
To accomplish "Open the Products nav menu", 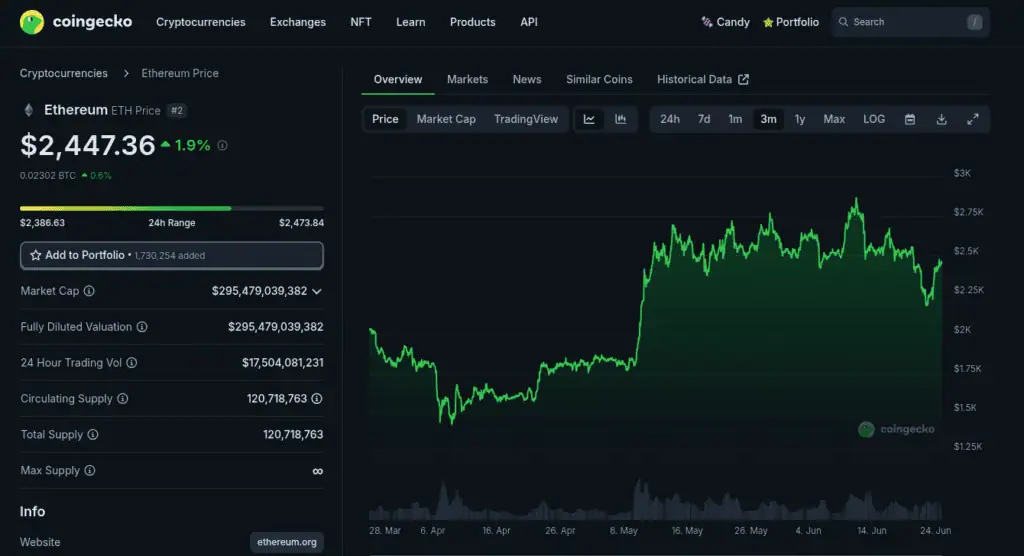I will pyautogui.click(x=472, y=22).
